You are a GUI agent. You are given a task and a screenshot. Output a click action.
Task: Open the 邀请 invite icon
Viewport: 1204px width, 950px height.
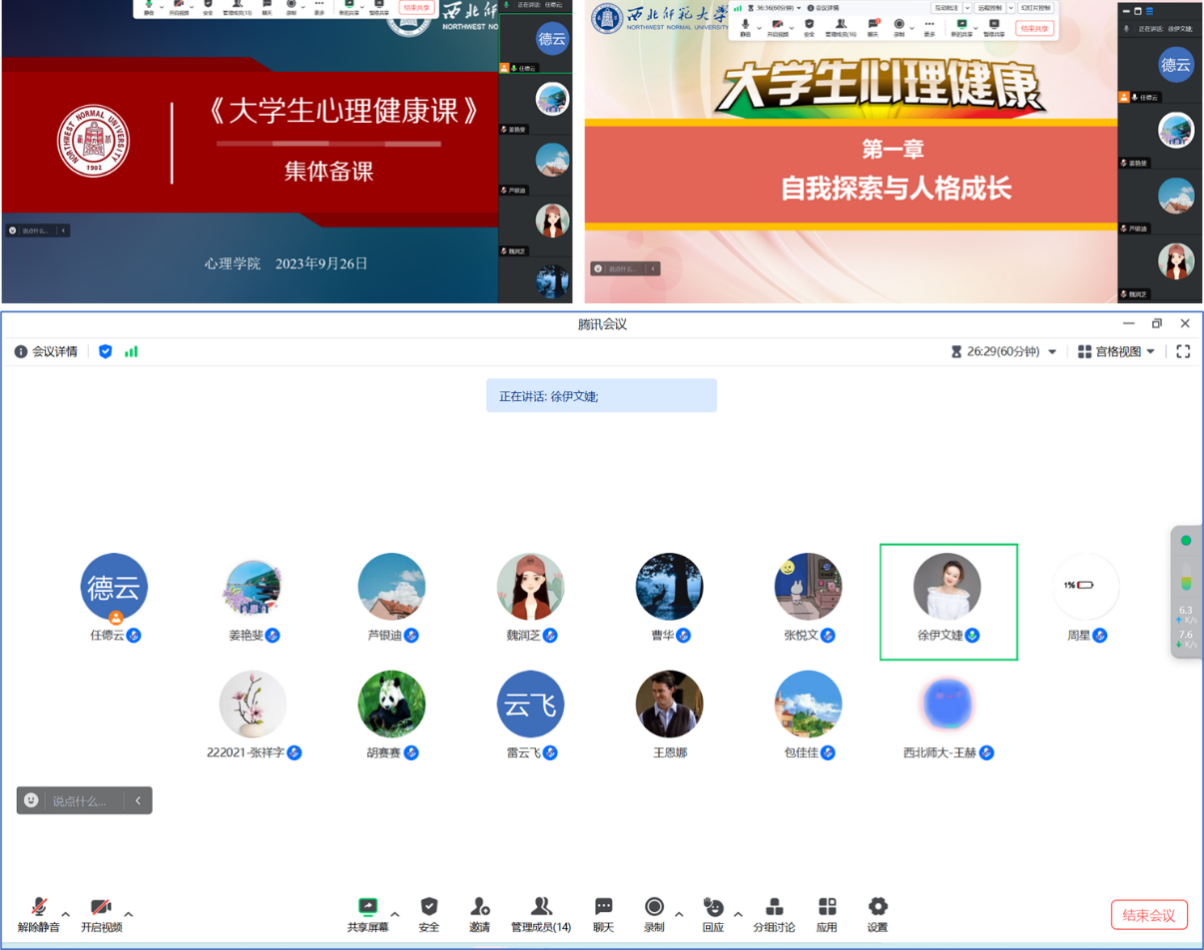pos(480,908)
